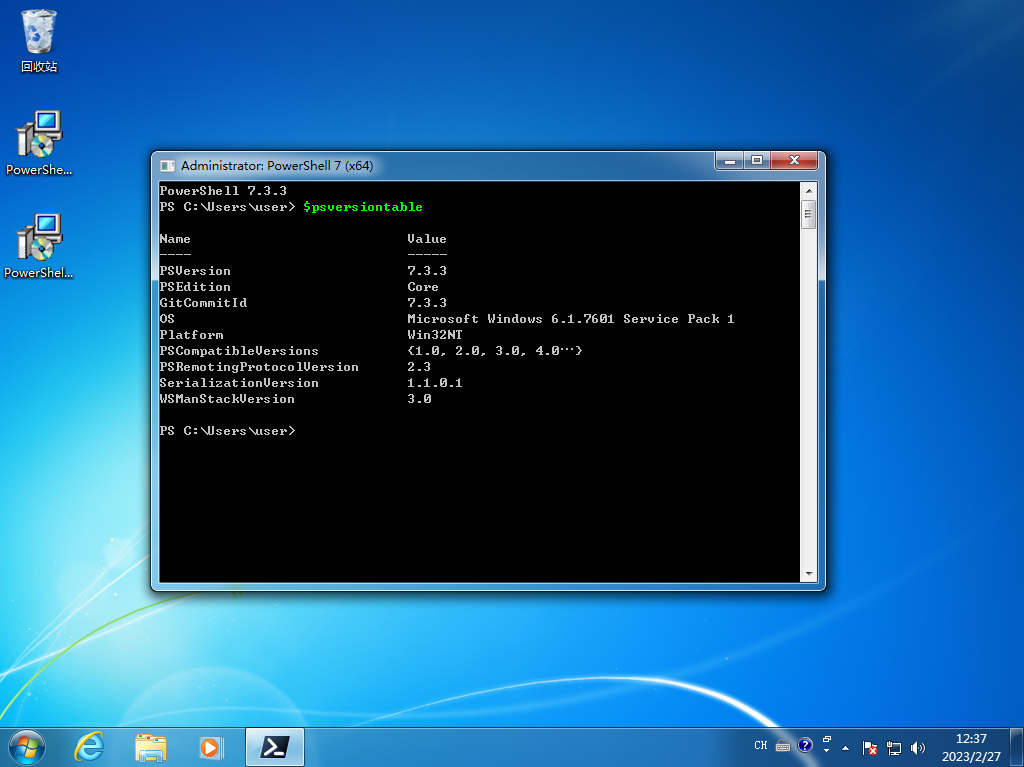Click the blue help tray icon
This screenshot has width=1024, height=767.
point(804,747)
